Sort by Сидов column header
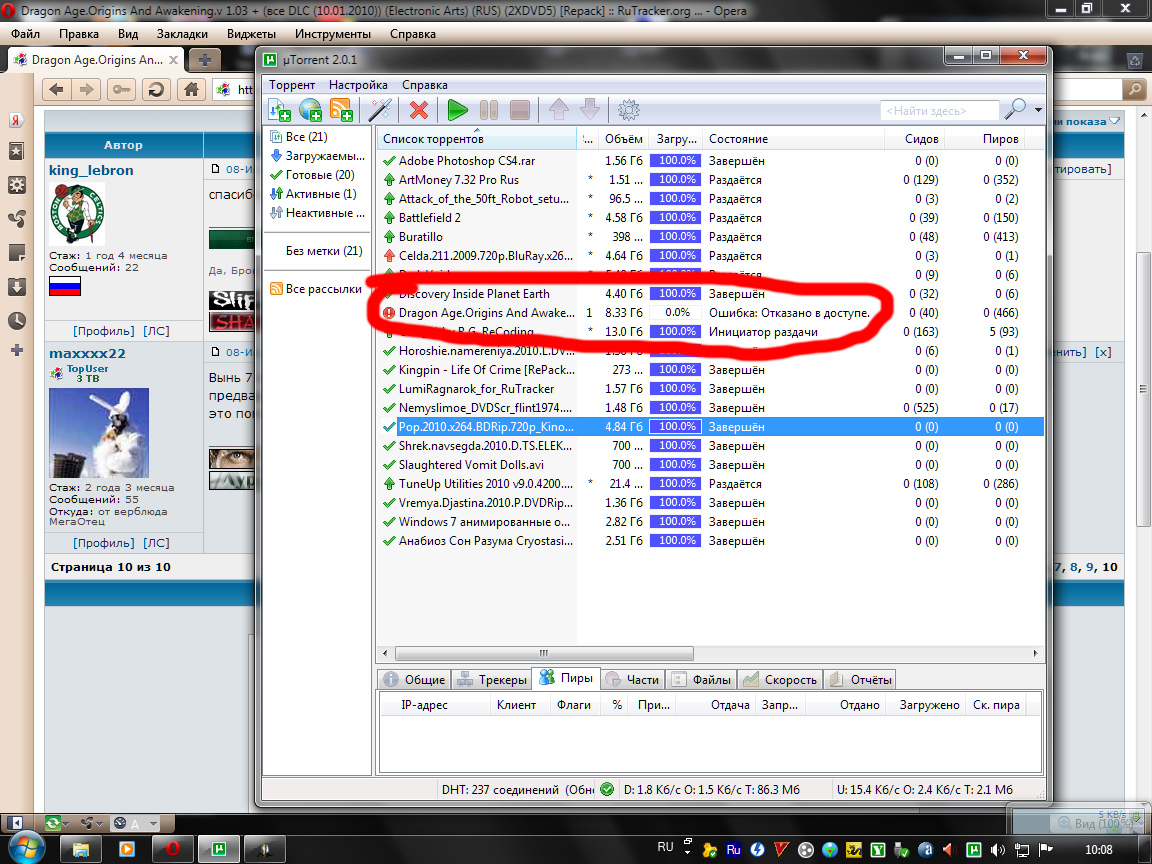Screen dimensions: 1152x864 [914, 139]
